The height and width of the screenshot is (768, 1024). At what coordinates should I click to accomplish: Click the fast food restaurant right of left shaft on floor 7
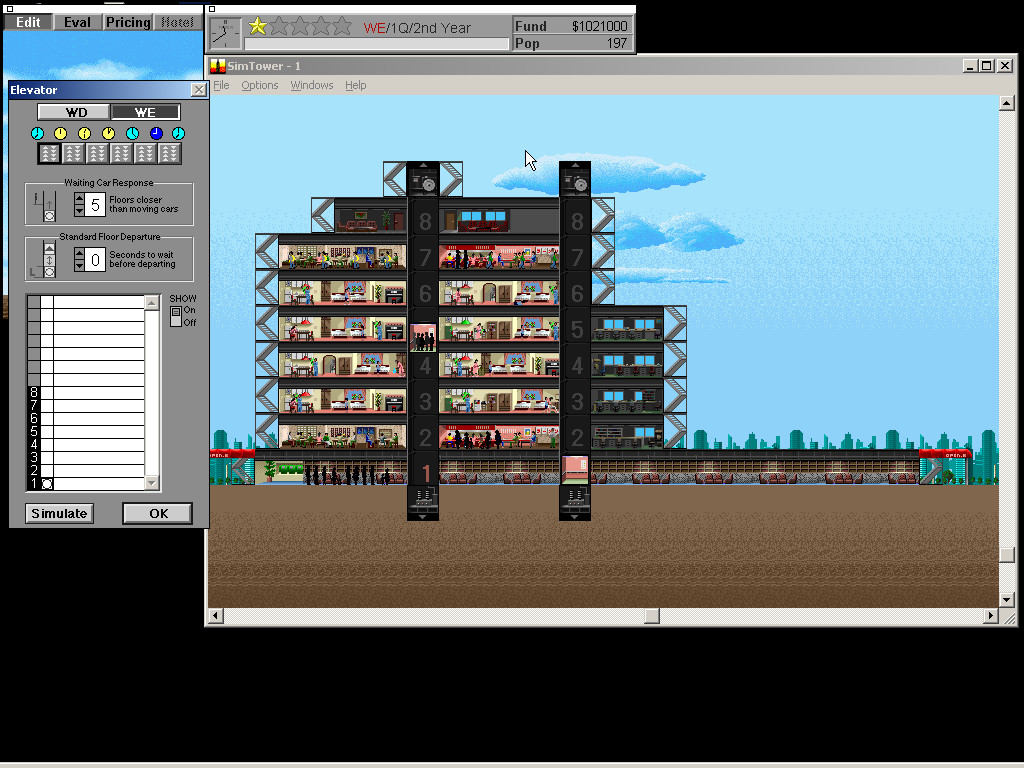(x=499, y=257)
